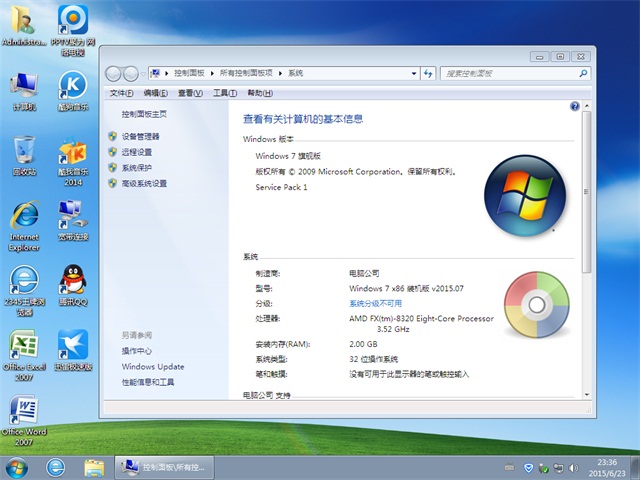640x480 pixels.
Task: Open the help question mark icon
Action: point(575,105)
